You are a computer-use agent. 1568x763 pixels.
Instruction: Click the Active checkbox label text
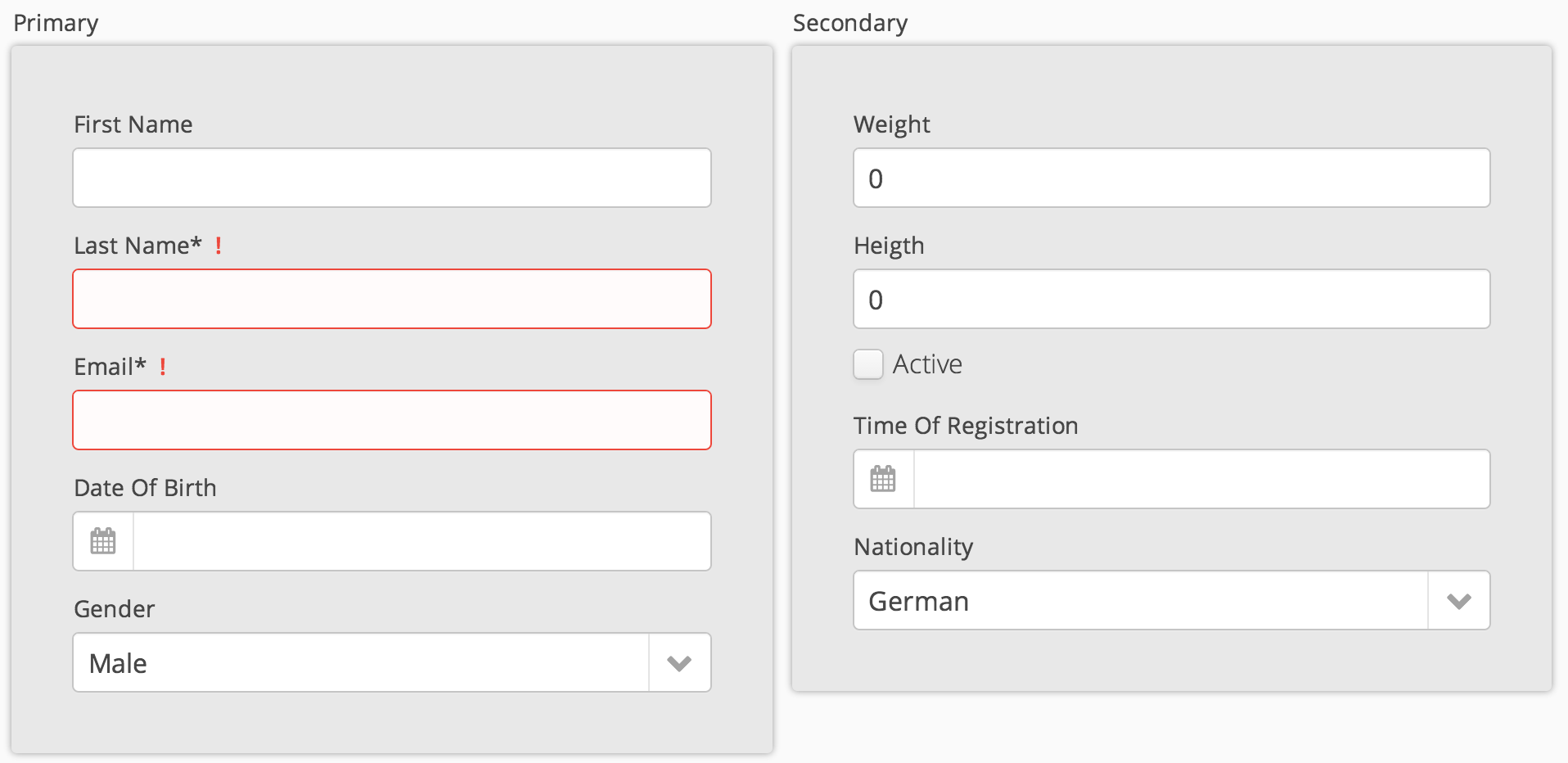pos(927,364)
